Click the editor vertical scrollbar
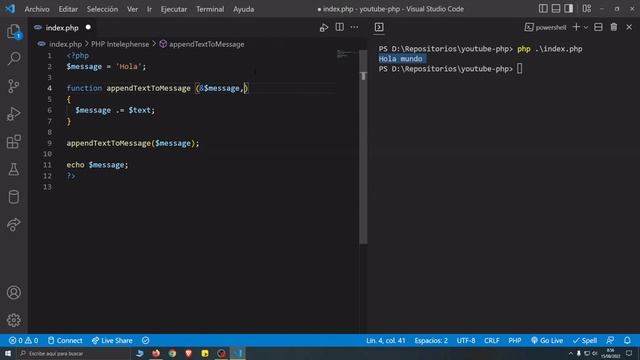Screen dimensions: 640x360 [363, 147]
